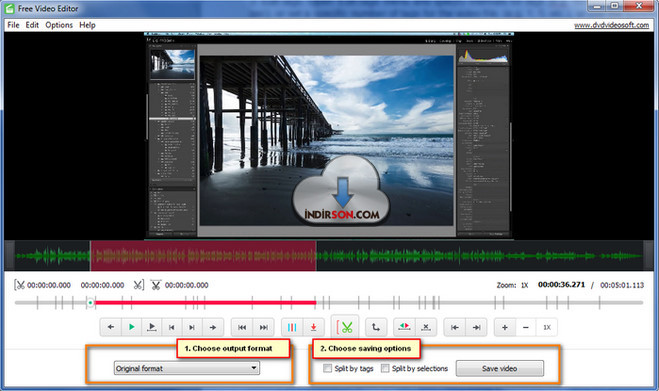This screenshot has height=391, width=659.
Task: Go to the next frame
Action: tap(192, 327)
